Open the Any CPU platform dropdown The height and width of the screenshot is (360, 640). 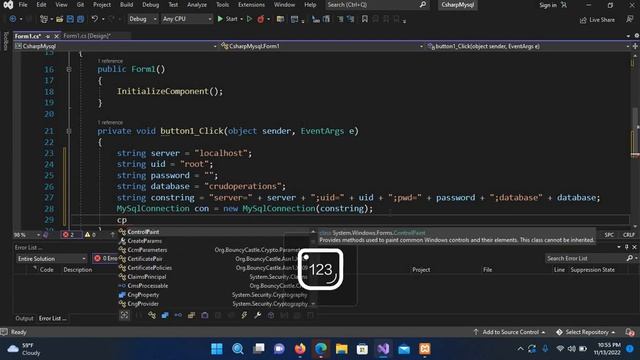[x=187, y=19]
